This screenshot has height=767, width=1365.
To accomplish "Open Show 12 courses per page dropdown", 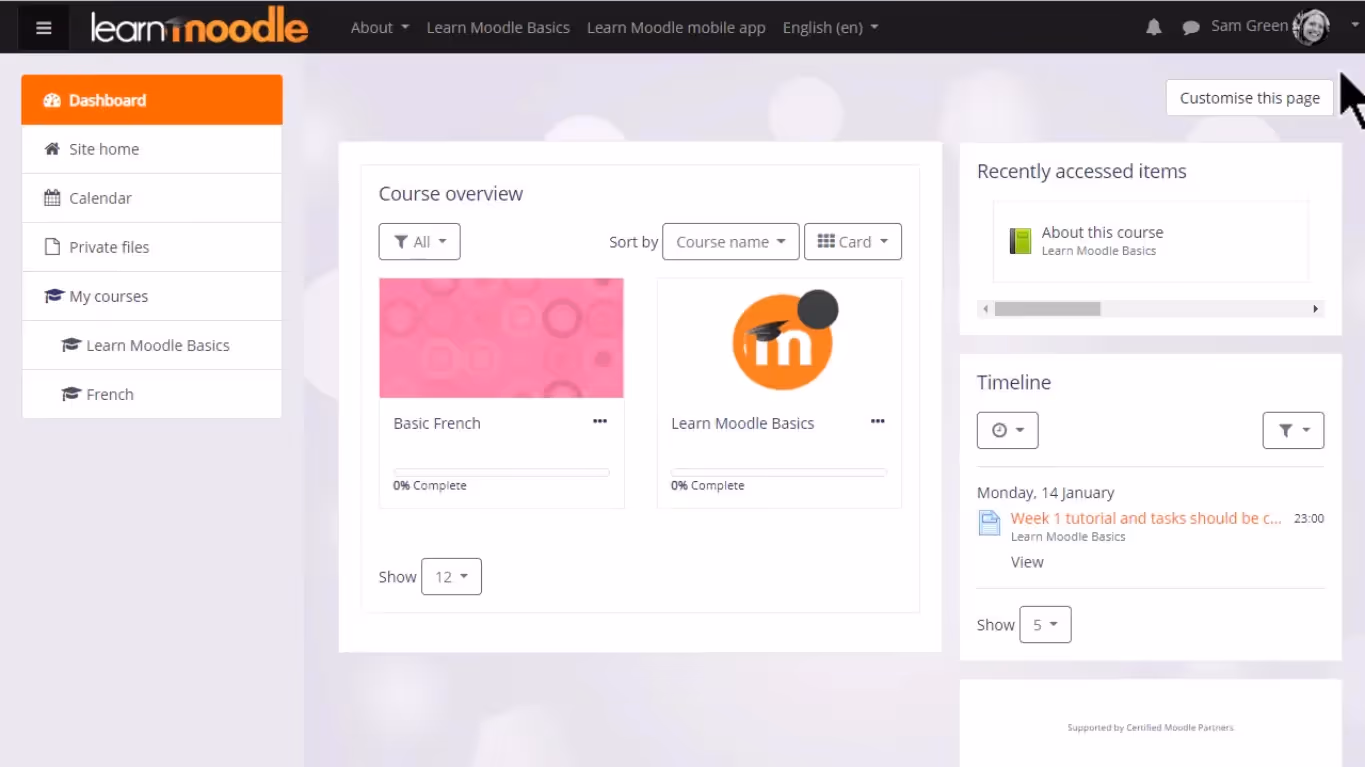I will click(x=451, y=577).
